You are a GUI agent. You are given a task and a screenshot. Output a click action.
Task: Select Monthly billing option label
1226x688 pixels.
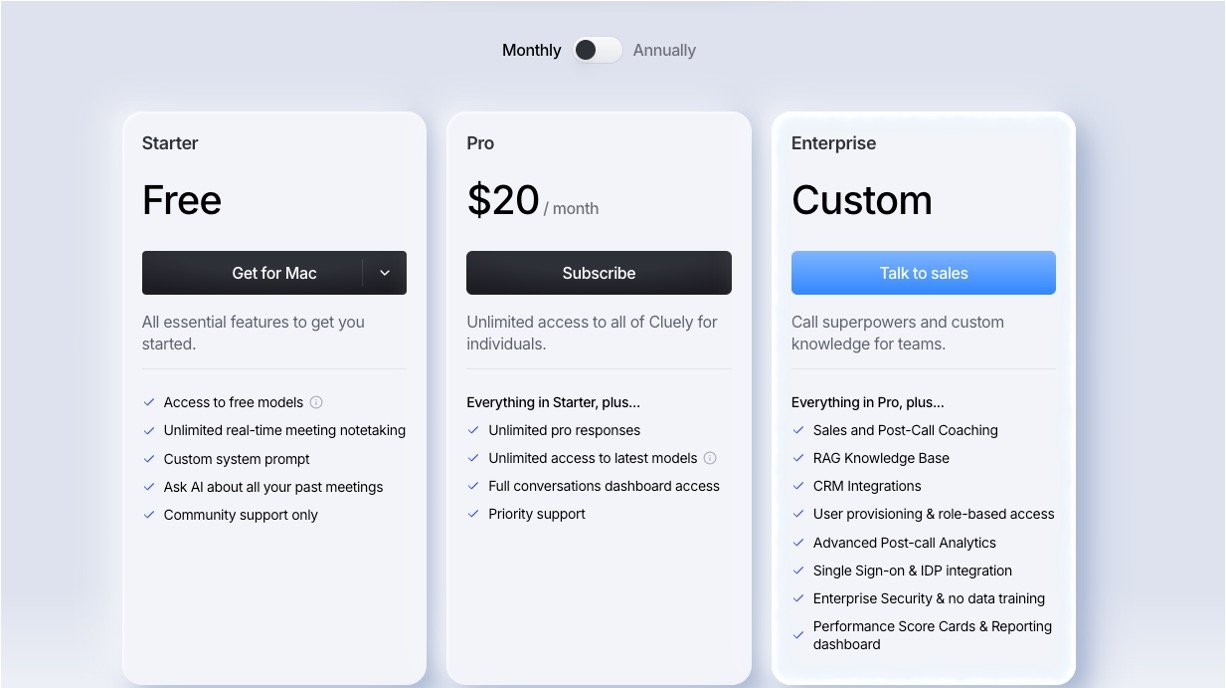click(531, 50)
